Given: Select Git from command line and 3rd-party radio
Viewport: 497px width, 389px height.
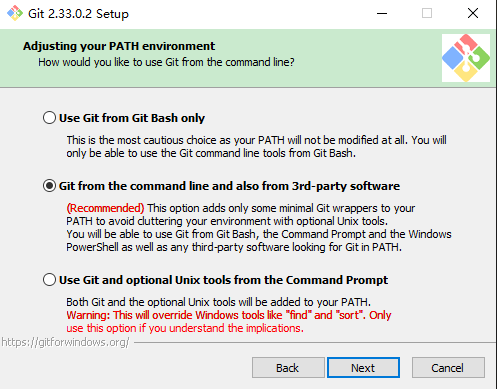Looking at the screenshot, I should click(x=49, y=186).
